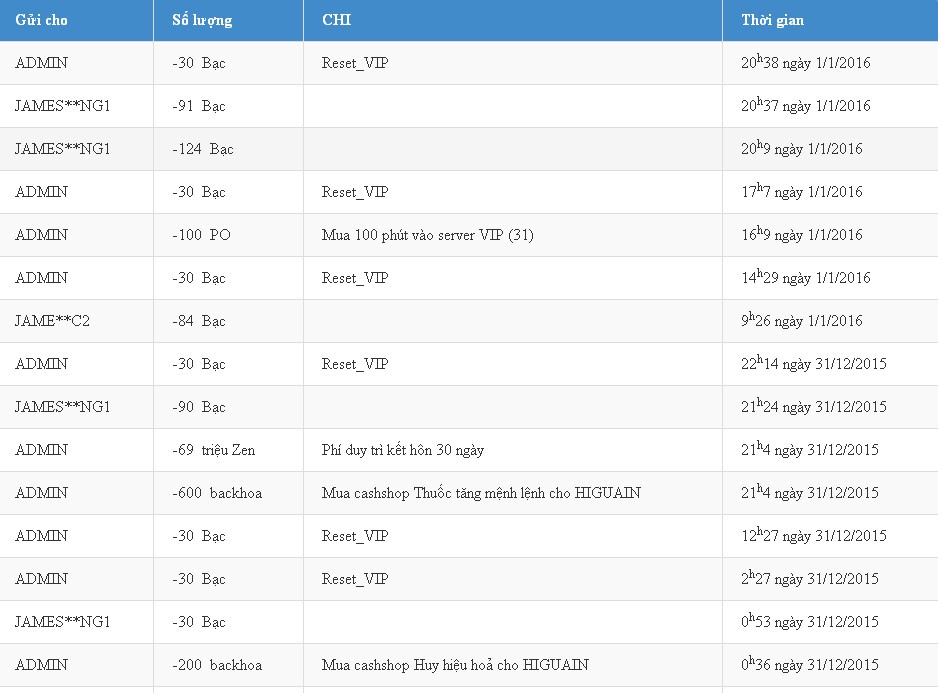The width and height of the screenshot is (938, 693).
Task: Click the '-100 PO' amount cell
Action: (x=229, y=235)
